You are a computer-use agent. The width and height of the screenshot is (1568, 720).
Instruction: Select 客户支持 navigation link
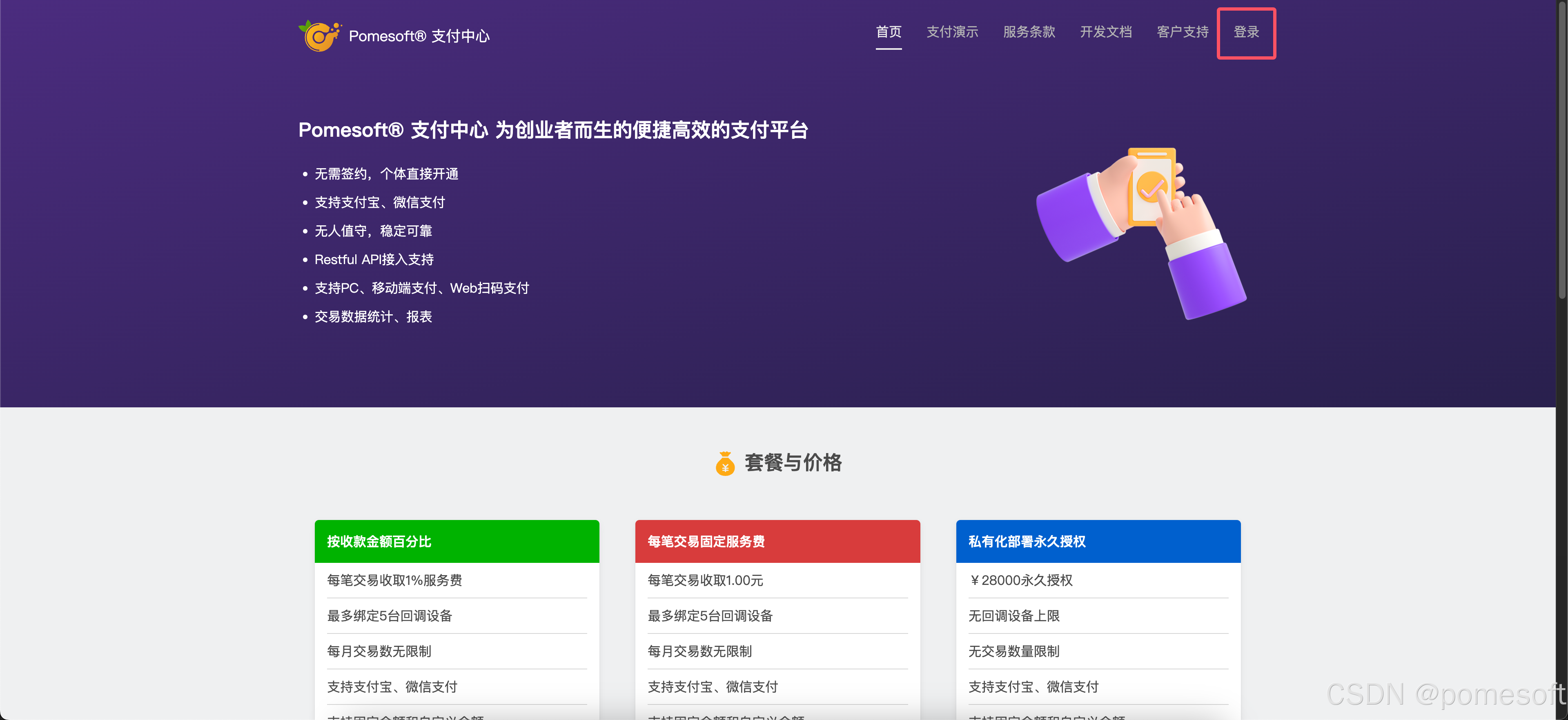1182,32
